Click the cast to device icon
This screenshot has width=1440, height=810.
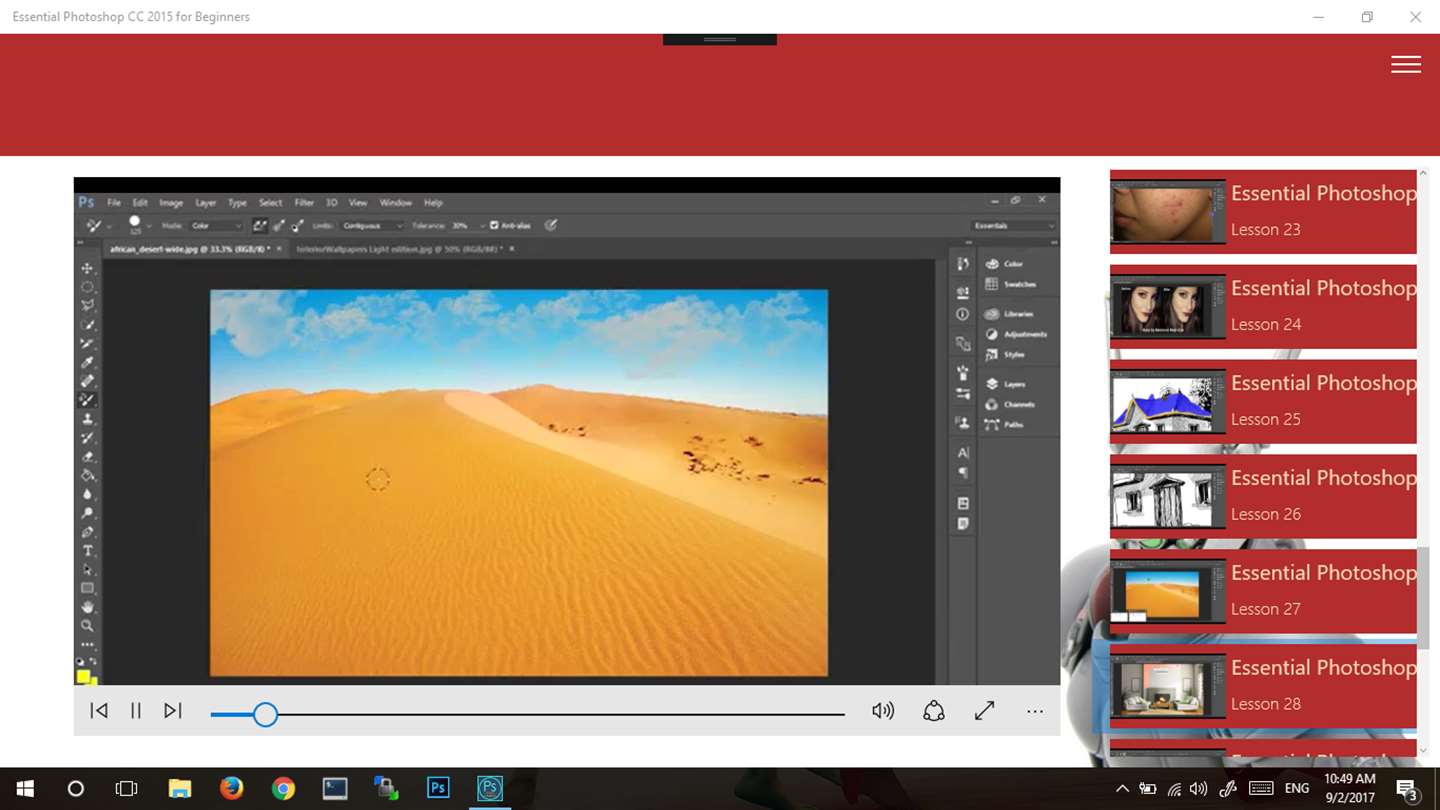[934, 711]
